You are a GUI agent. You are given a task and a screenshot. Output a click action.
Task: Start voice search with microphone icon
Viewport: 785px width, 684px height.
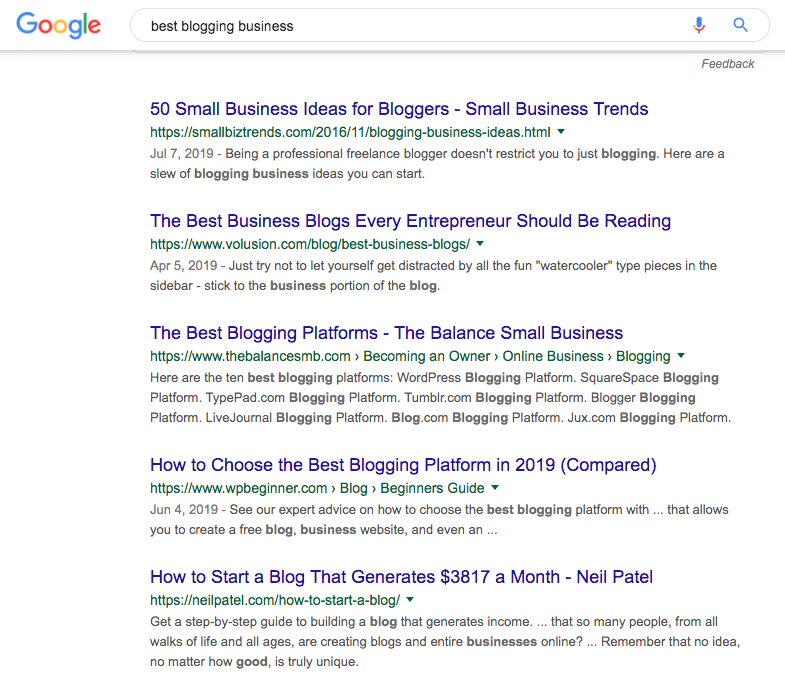click(x=699, y=25)
